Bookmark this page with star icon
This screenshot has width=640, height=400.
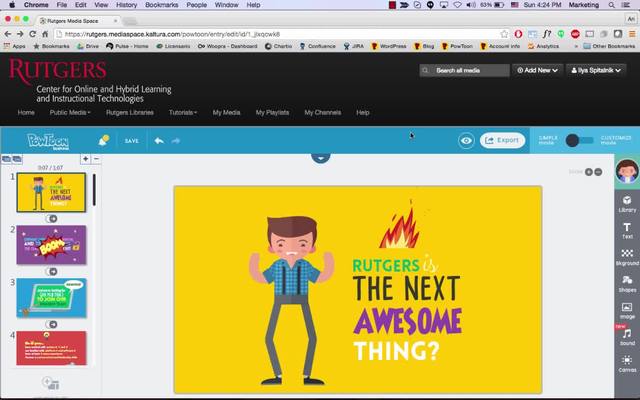pyautogui.click(x=504, y=34)
